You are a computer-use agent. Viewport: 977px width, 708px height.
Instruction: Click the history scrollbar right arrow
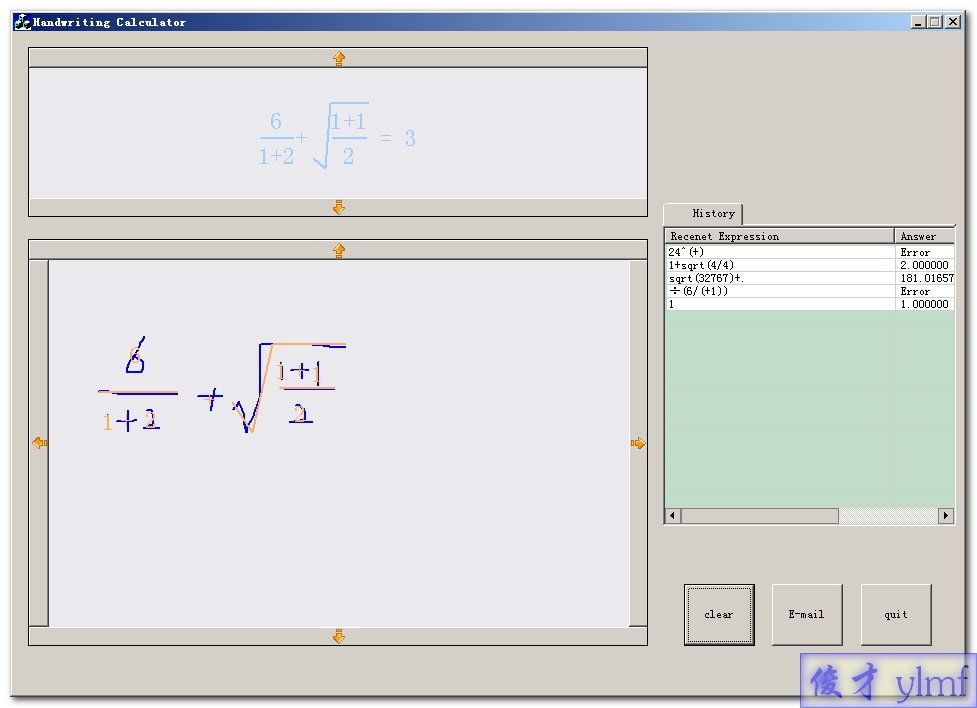(x=946, y=515)
